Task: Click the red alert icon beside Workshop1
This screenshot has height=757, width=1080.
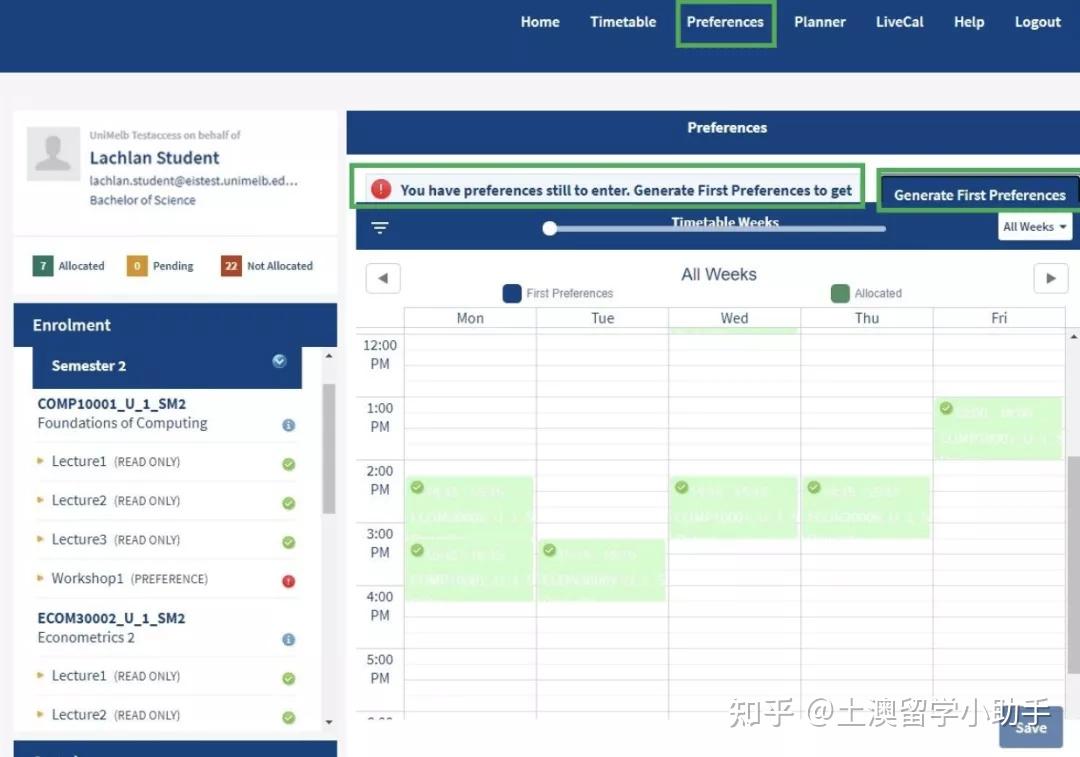Action: 288,580
